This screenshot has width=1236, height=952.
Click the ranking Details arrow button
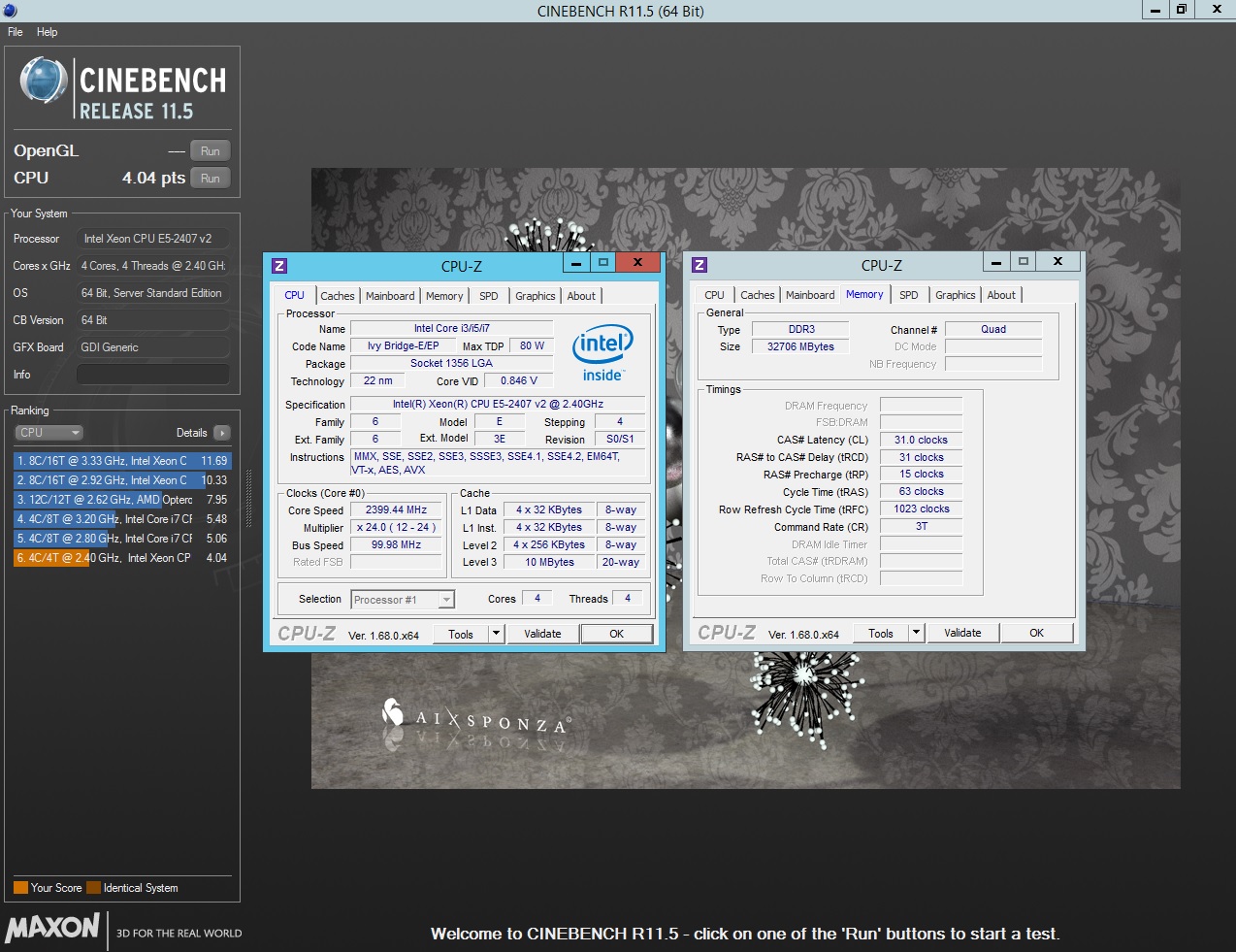[222, 433]
